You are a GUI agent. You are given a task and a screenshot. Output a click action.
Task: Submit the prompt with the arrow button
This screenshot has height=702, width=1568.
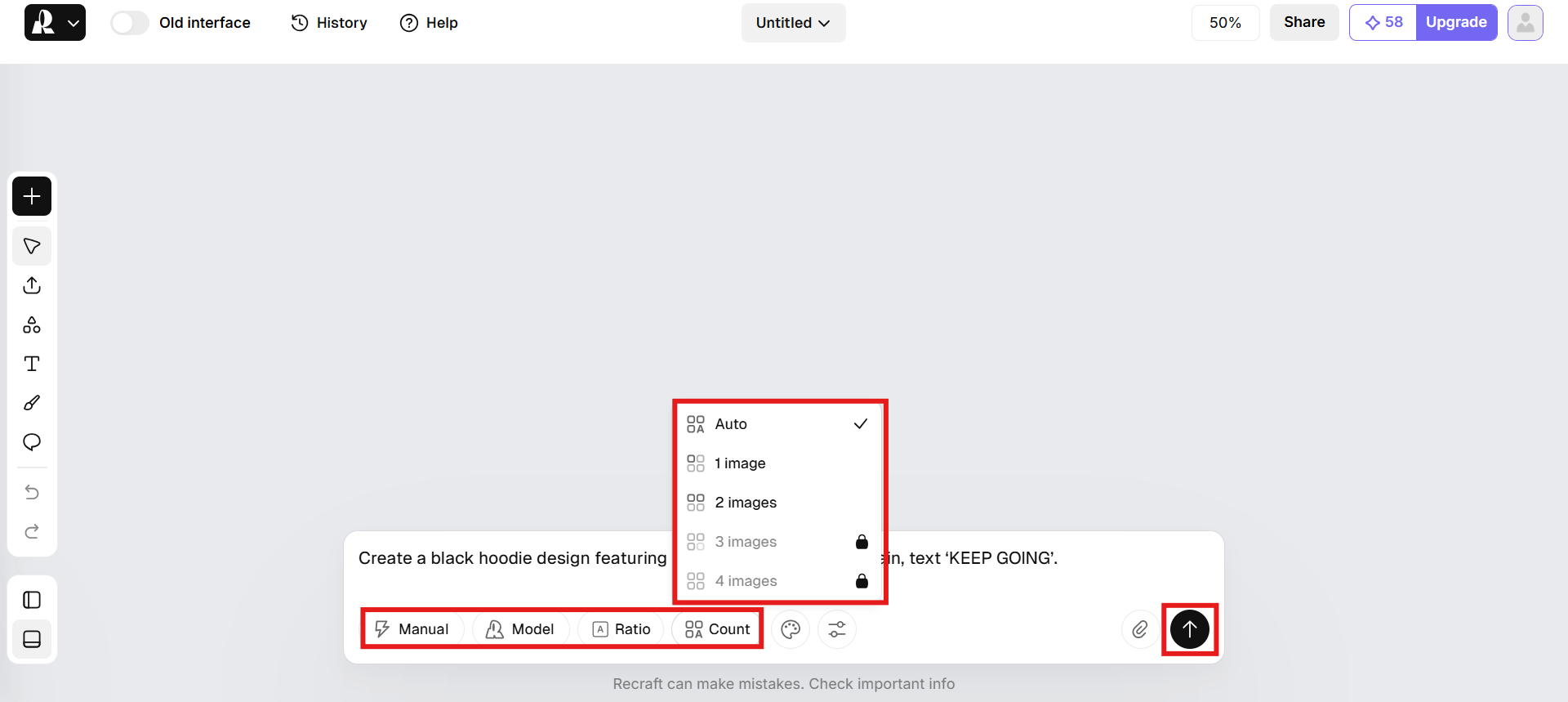[1190, 629]
